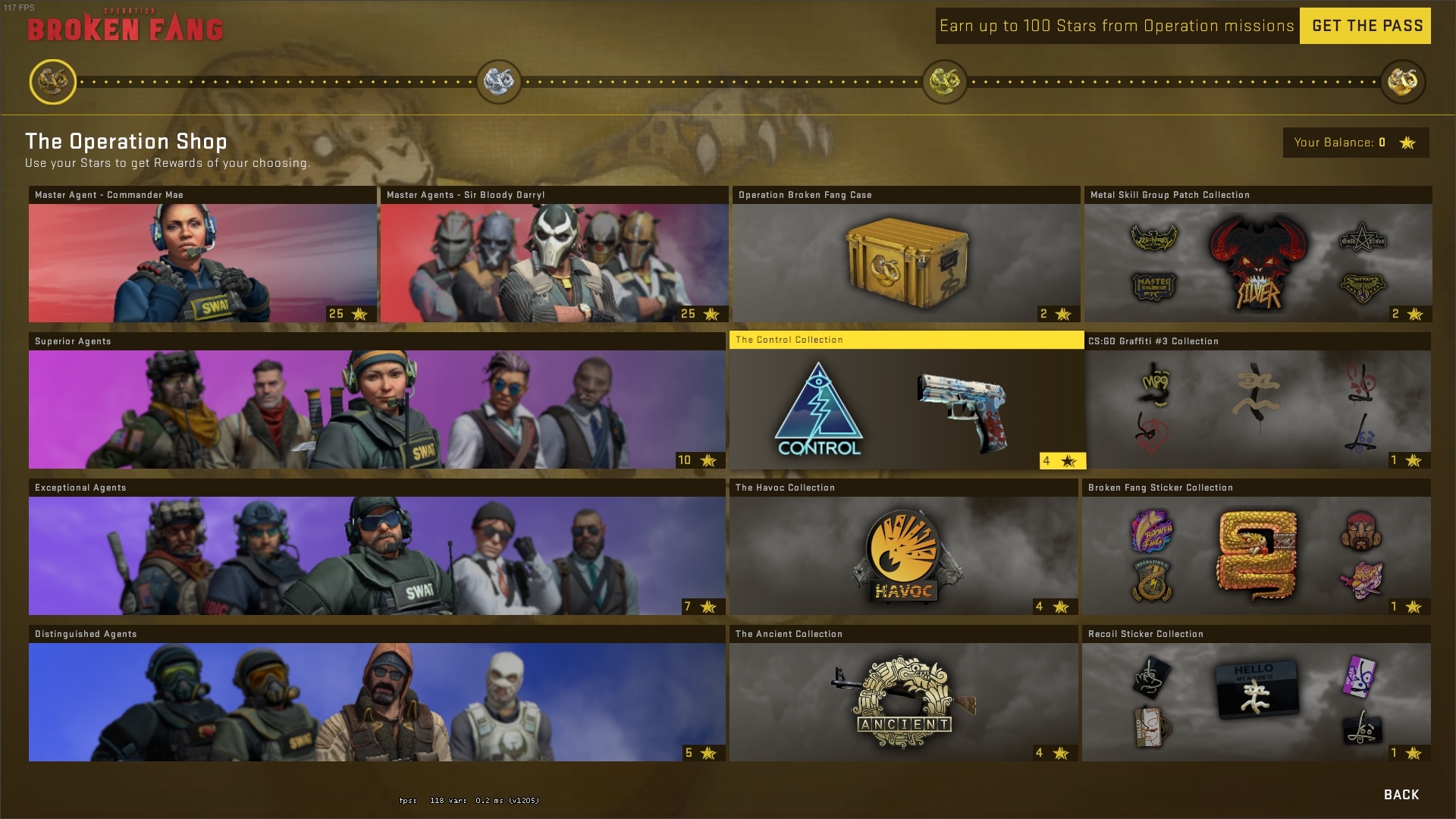
Task: Select the Superior Agents banner
Action: [x=377, y=400]
